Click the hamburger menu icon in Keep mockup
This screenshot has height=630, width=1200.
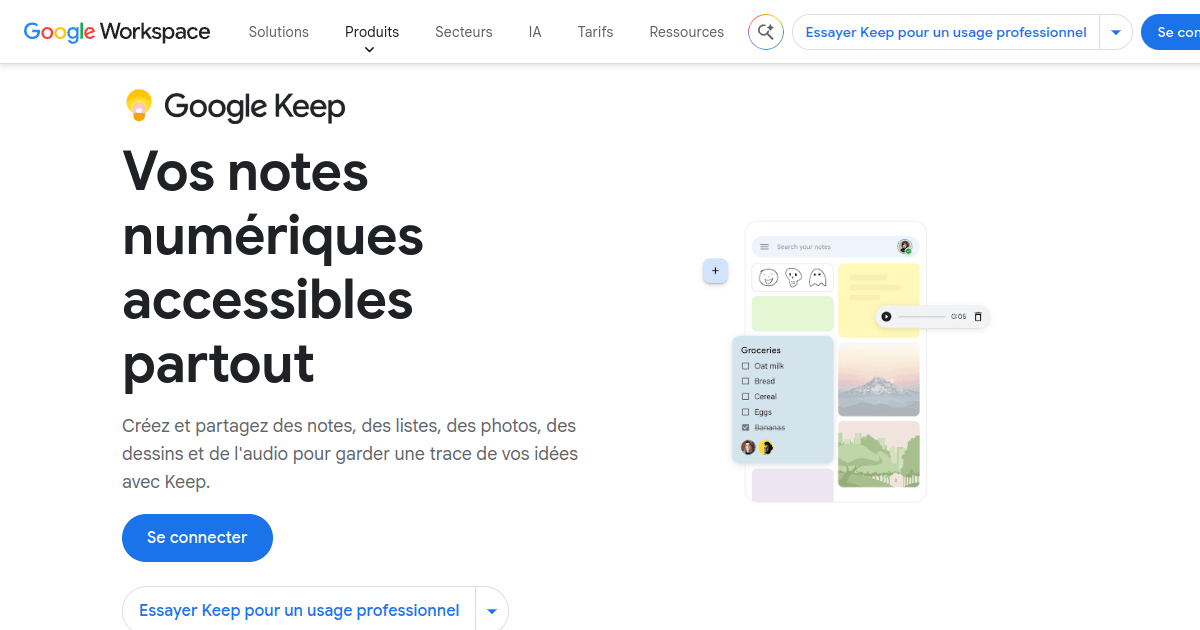[765, 247]
